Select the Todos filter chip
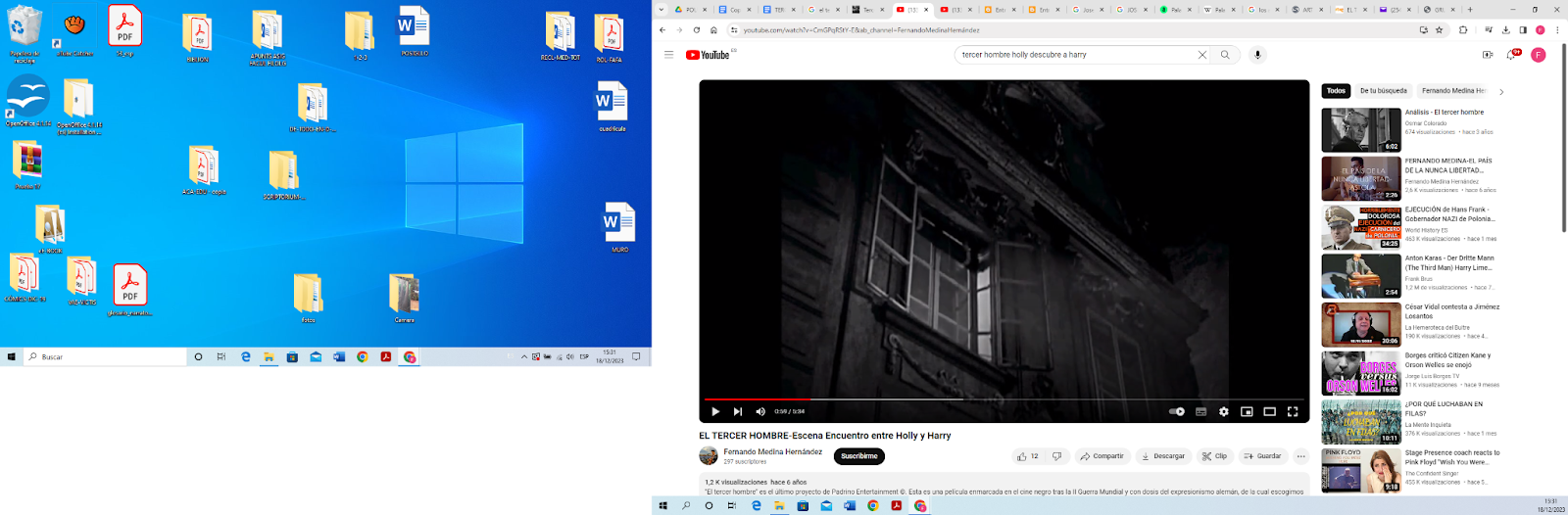Screen dimensions: 1568x515 click(1336, 91)
